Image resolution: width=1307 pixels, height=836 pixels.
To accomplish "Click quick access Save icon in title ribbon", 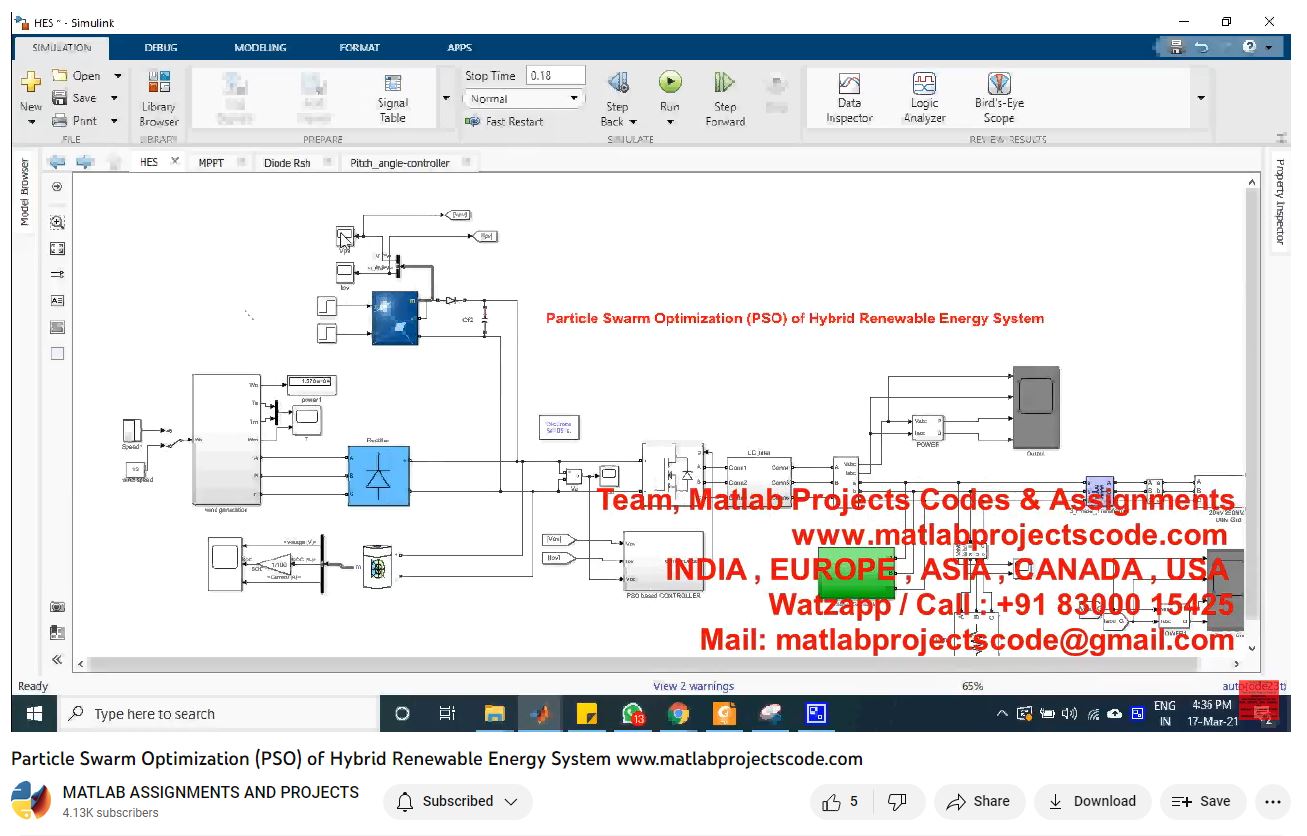I will [x=1175, y=47].
